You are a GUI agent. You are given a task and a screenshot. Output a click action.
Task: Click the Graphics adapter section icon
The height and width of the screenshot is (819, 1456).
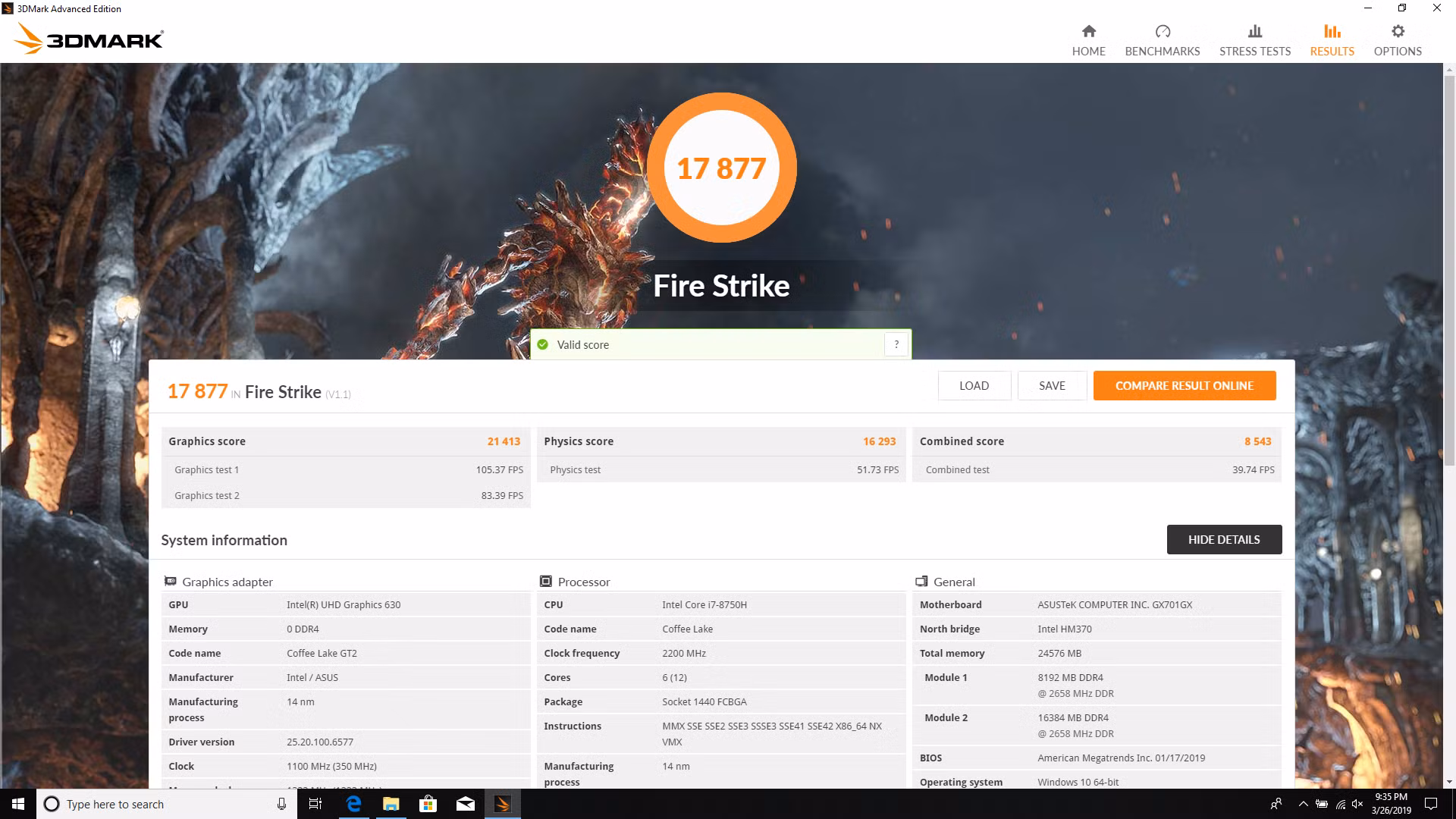click(x=170, y=581)
